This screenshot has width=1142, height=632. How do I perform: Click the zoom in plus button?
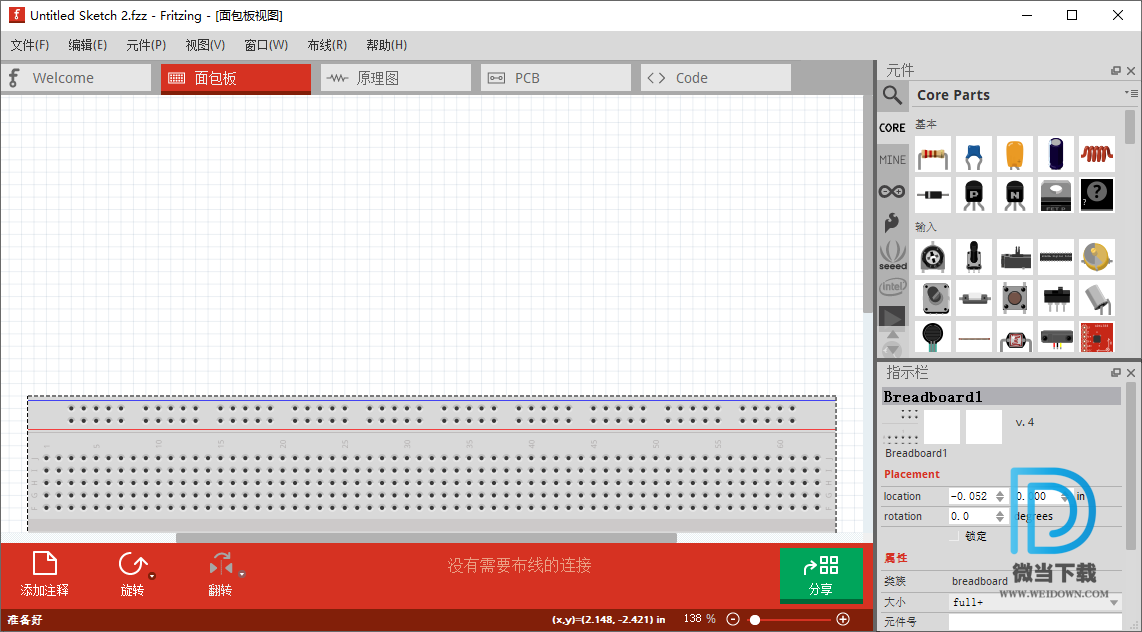tap(843, 620)
